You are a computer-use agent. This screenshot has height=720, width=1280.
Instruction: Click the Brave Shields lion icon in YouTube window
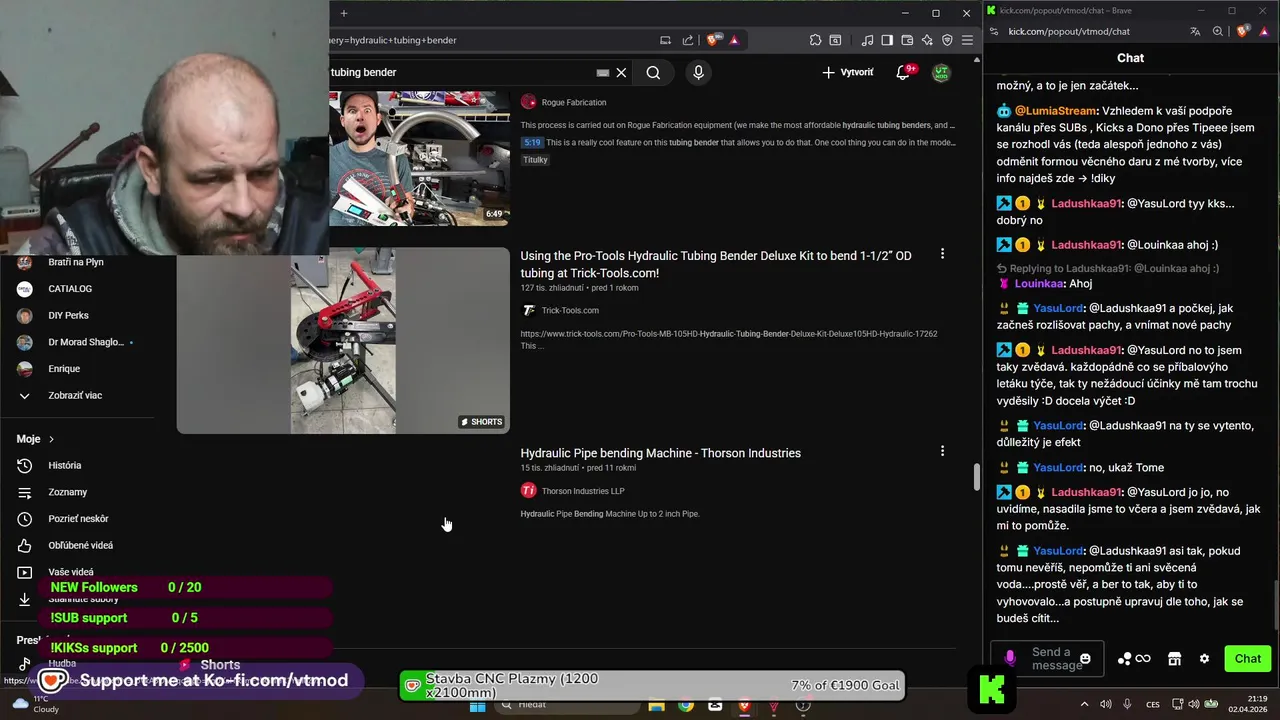712,40
